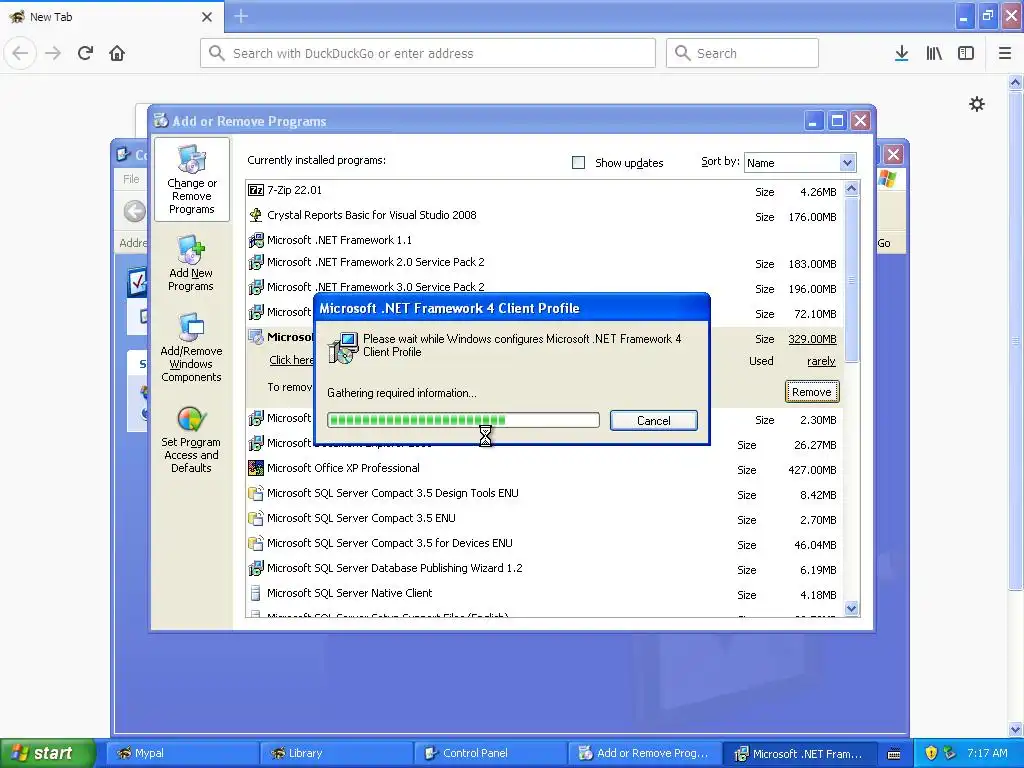This screenshot has width=1024, height=768.
Task: Select Microsoft Office XP Professional row
Action: click(x=544, y=469)
